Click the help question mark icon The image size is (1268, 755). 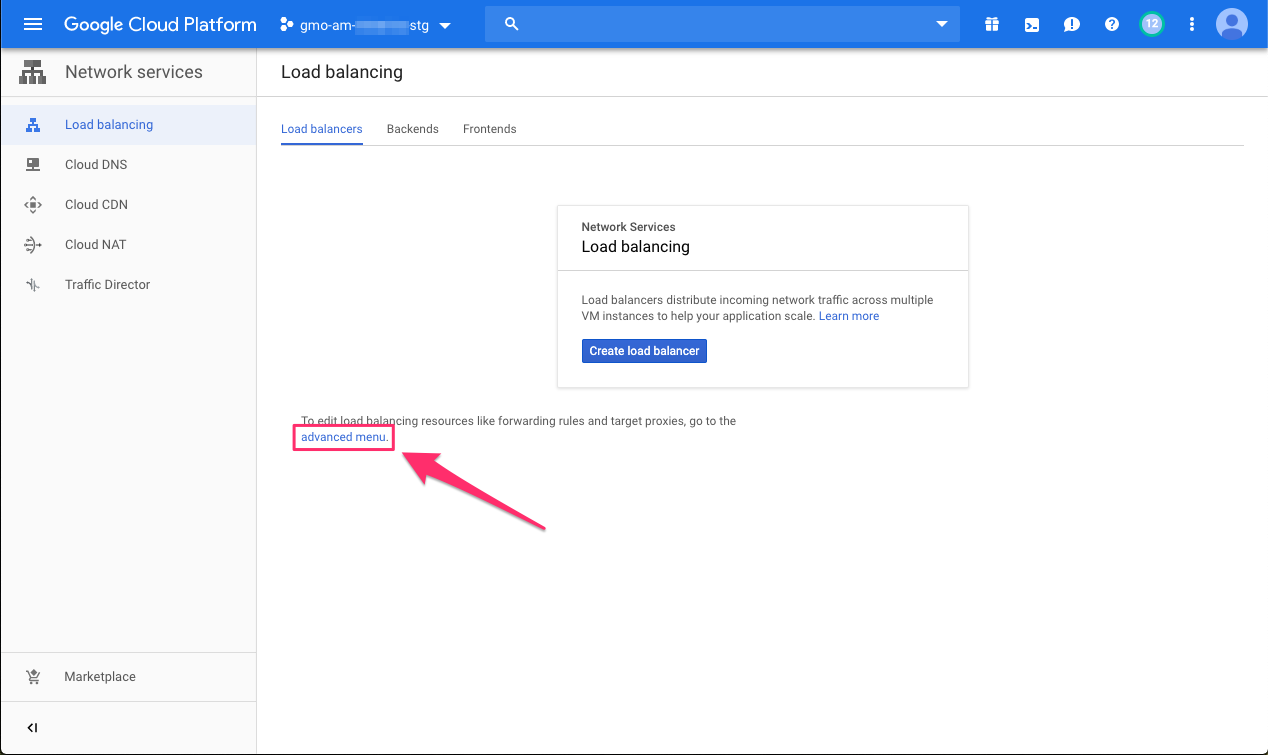pos(1111,24)
